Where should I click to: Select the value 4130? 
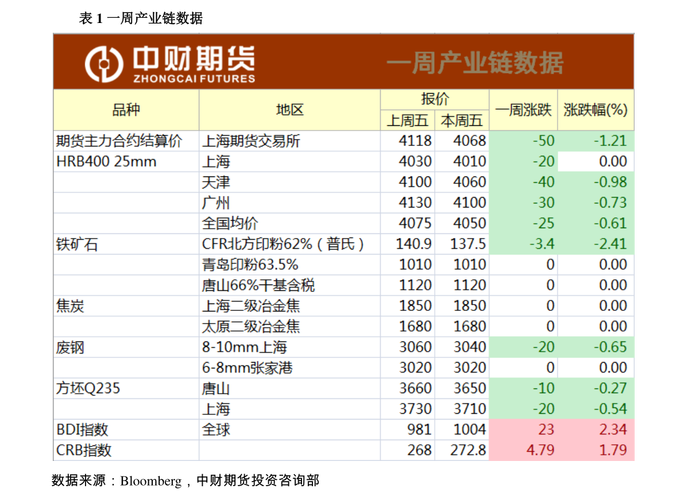coord(415,203)
